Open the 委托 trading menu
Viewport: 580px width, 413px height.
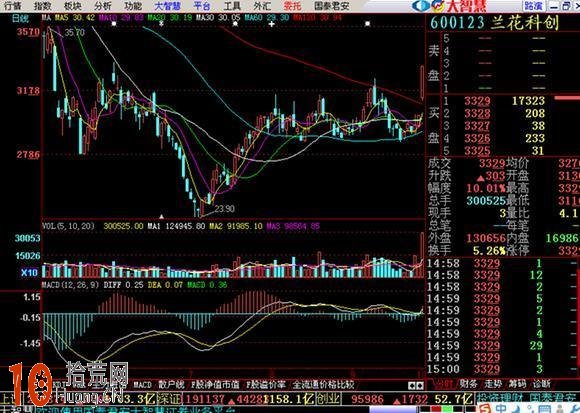pos(292,6)
